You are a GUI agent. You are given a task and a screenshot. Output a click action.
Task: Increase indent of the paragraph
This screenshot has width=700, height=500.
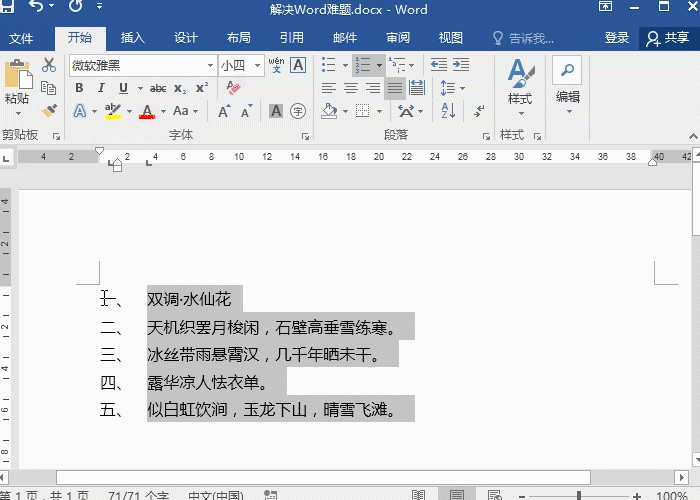point(461,65)
